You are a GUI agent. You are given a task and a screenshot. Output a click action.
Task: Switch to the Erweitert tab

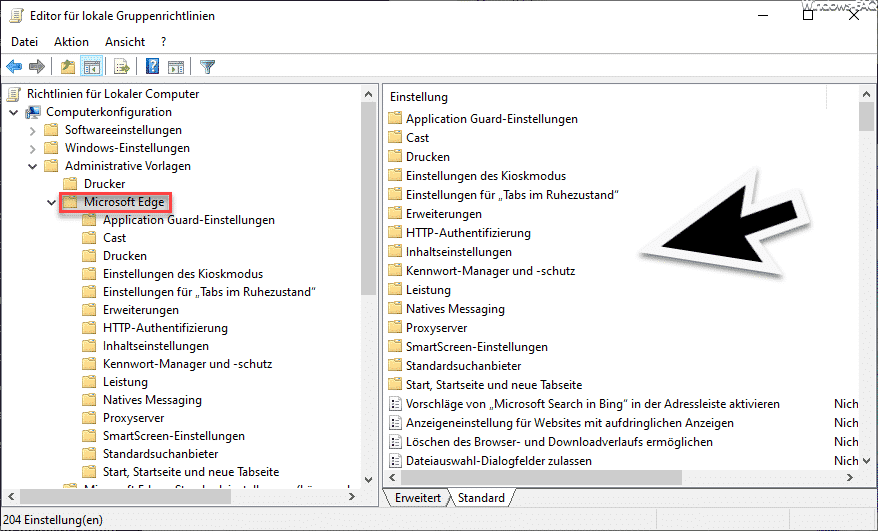click(x=418, y=497)
